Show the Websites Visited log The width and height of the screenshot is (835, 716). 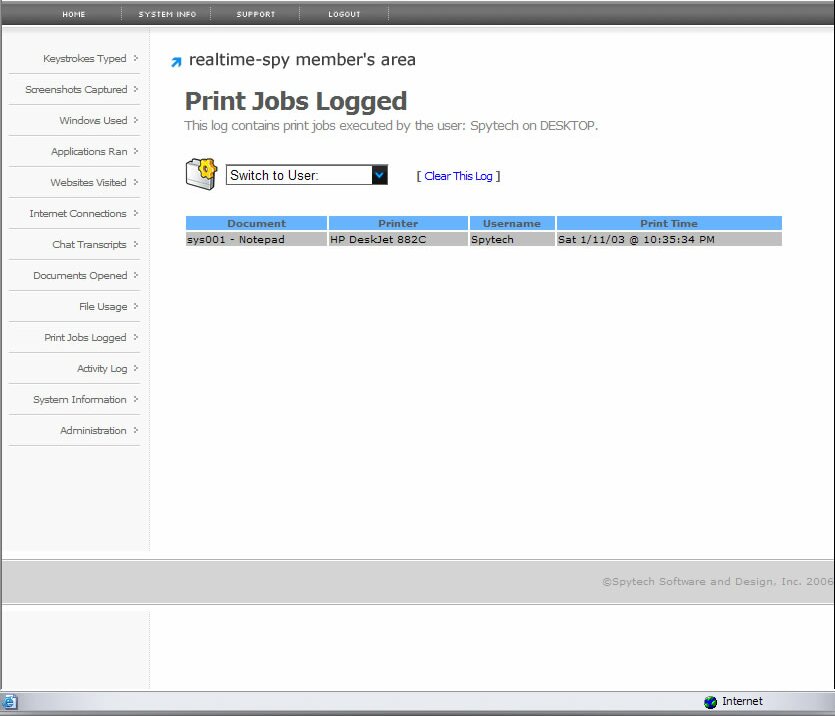(88, 183)
